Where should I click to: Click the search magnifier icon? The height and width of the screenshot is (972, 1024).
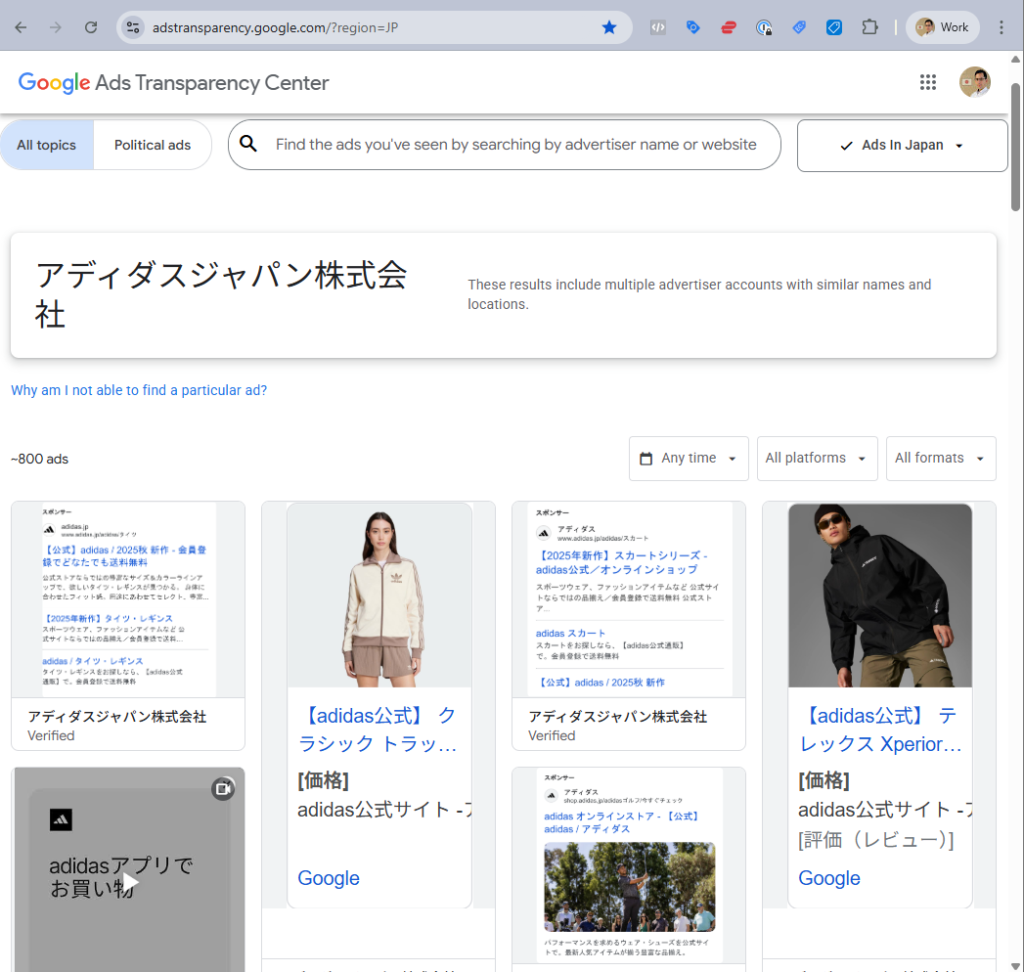click(249, 145)
